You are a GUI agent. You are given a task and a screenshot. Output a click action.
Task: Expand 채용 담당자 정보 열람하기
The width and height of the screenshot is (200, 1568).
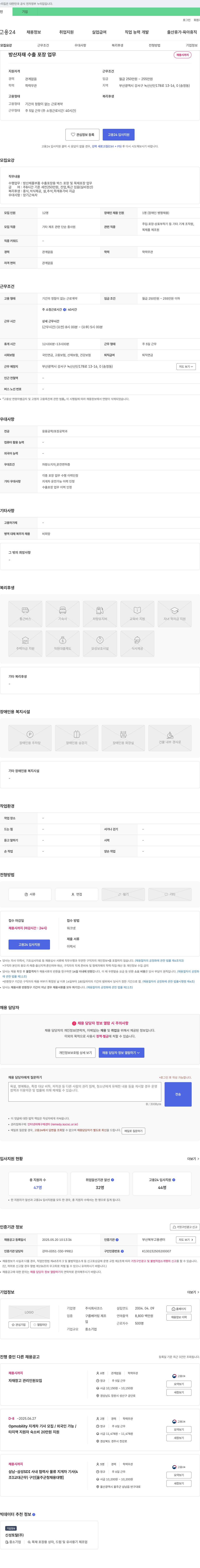[122, 1053]
